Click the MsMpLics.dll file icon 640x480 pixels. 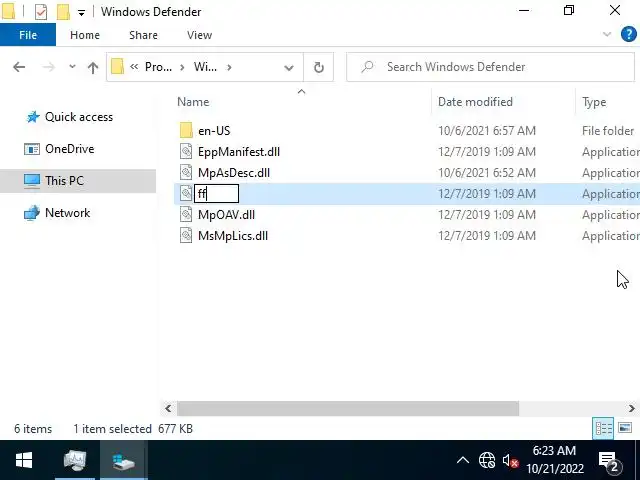[x=186, y=236]
